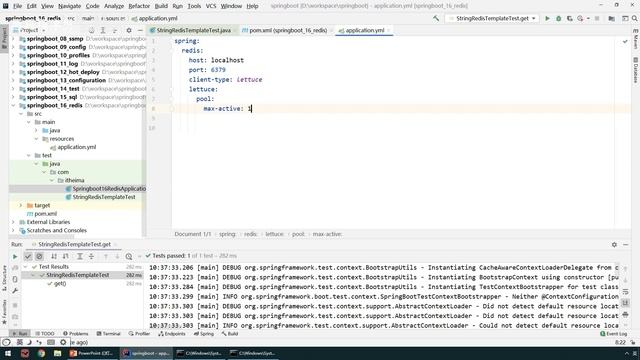Viewport: 640px width, 360px height.
Task: Collapse the main folder in tree
Action: coord(29,122)
